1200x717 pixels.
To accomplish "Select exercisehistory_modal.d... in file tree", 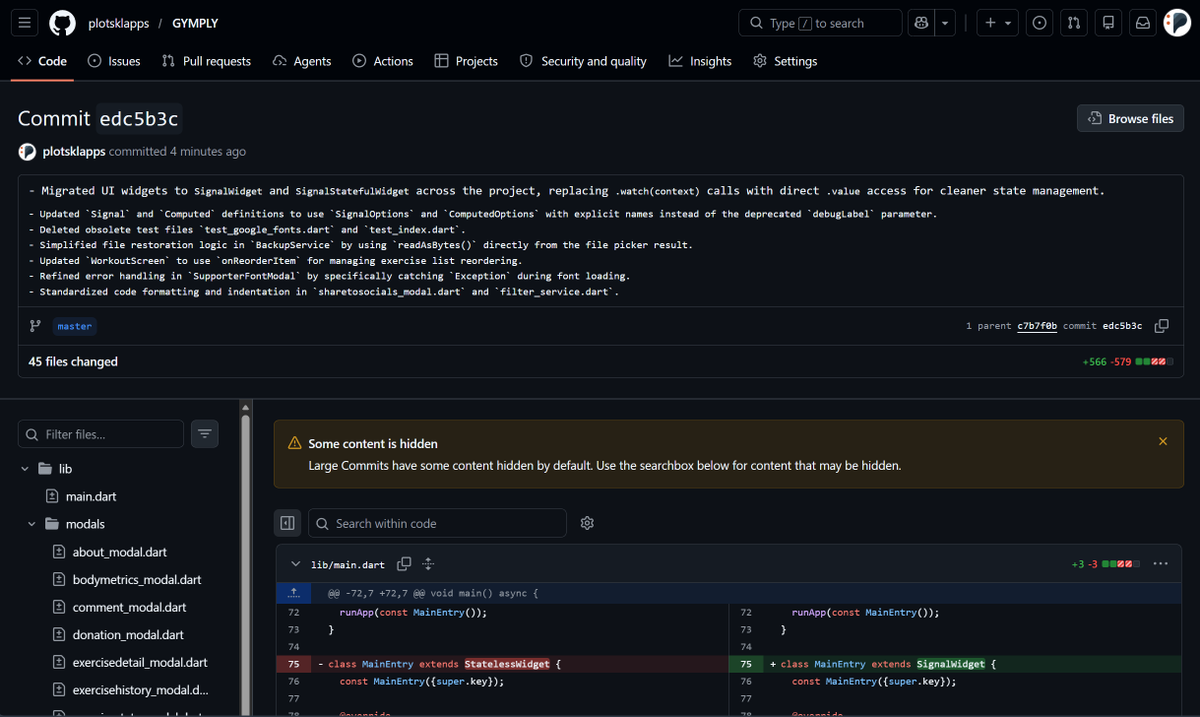I will pos(141,690).
